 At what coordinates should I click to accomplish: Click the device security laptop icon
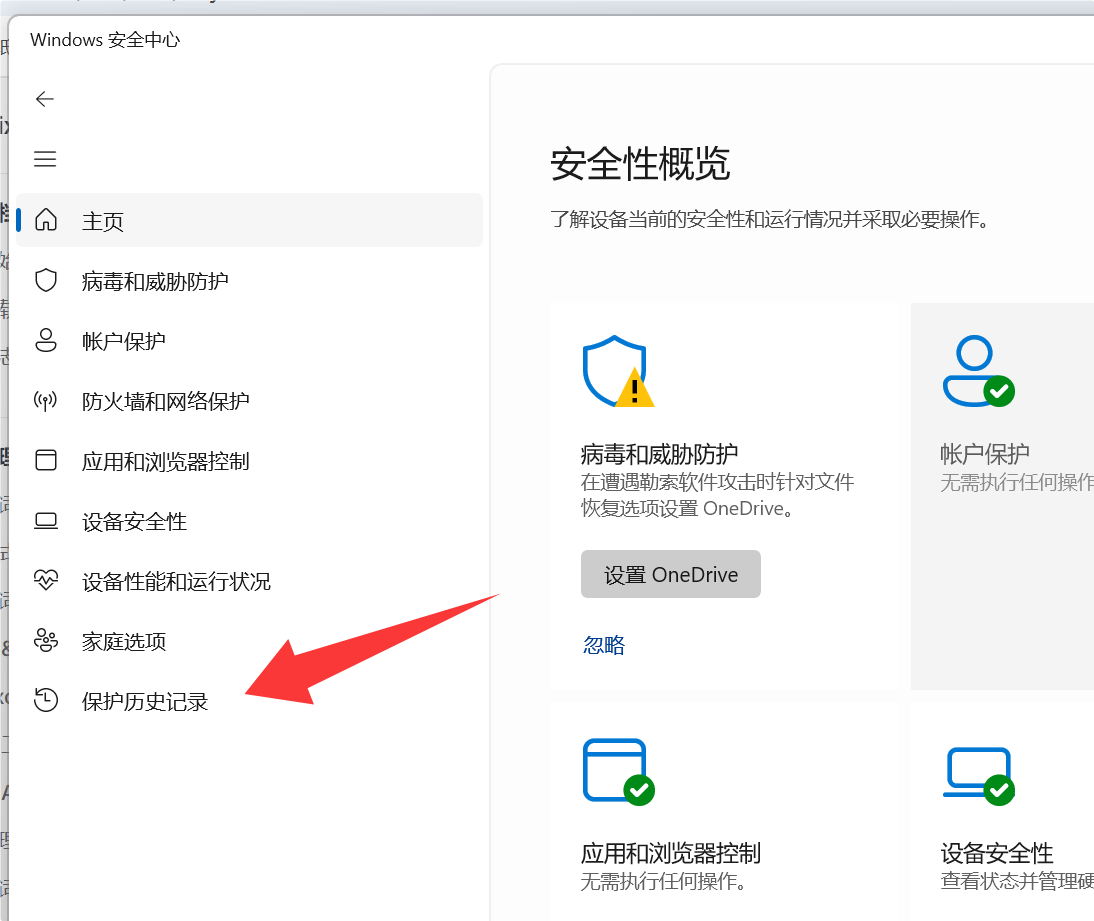tap(46, 521)
